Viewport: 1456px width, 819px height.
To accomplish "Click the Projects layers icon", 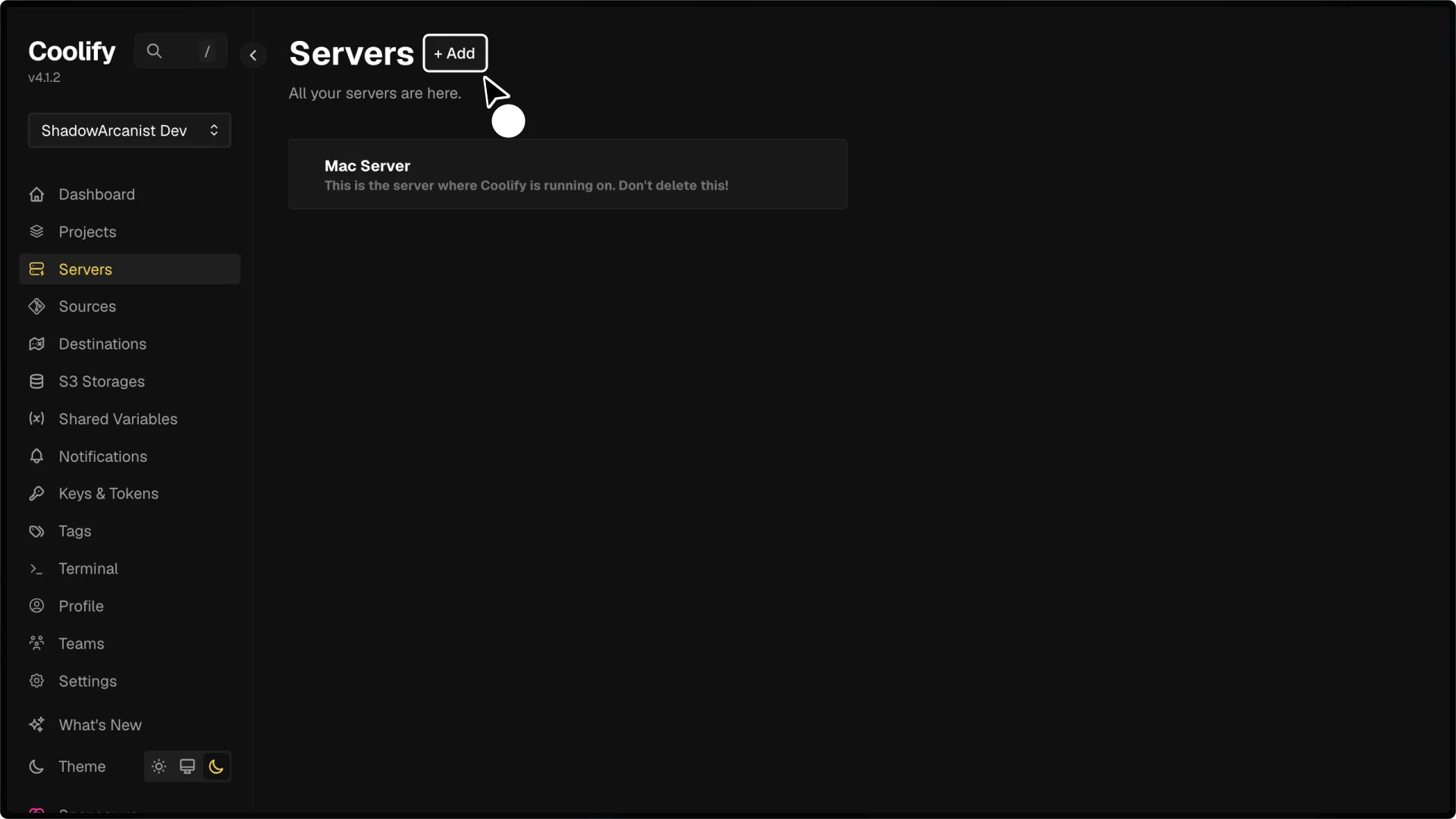I will (x=36, y=232).
